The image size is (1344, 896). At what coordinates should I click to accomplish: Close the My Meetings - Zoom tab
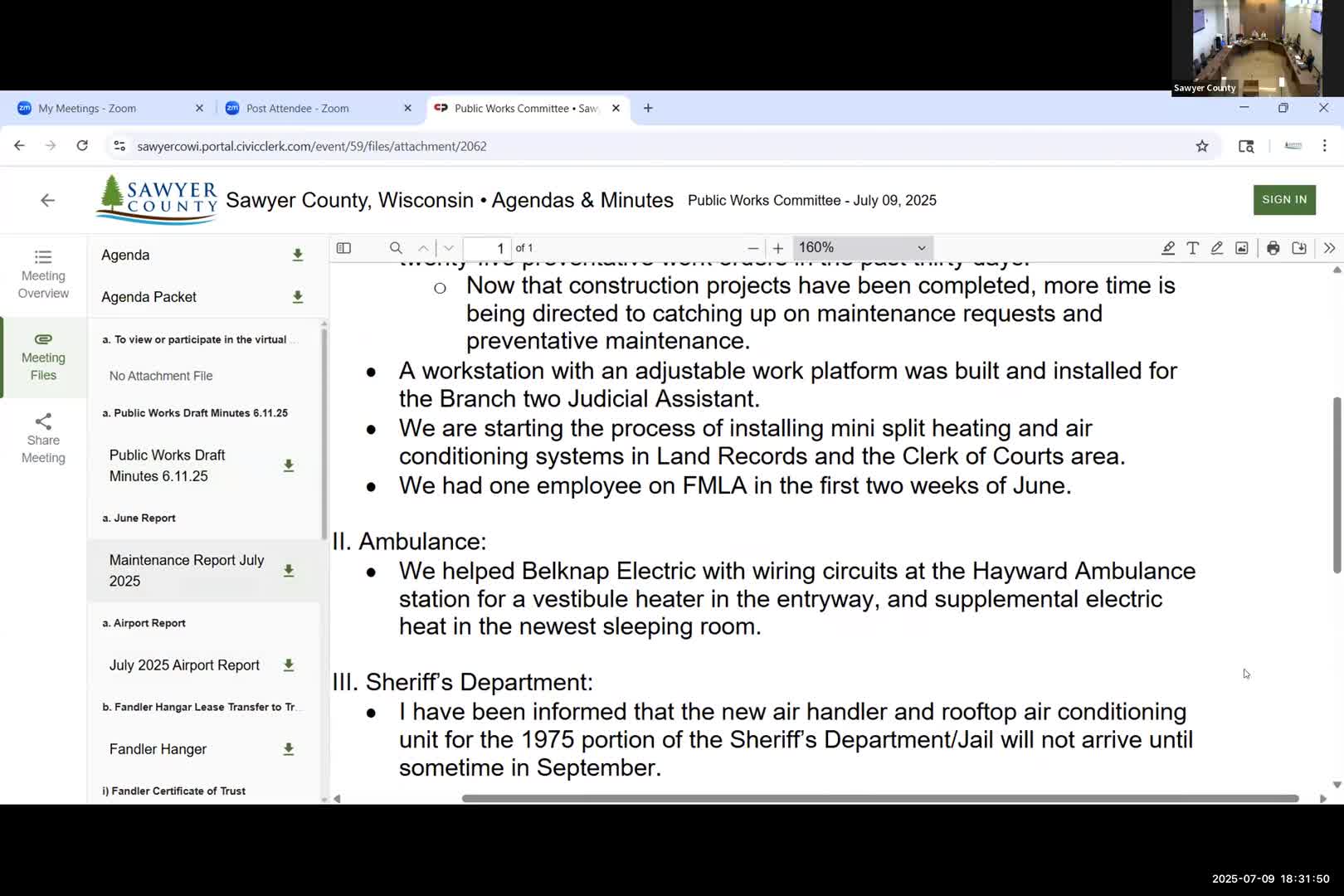199,109
